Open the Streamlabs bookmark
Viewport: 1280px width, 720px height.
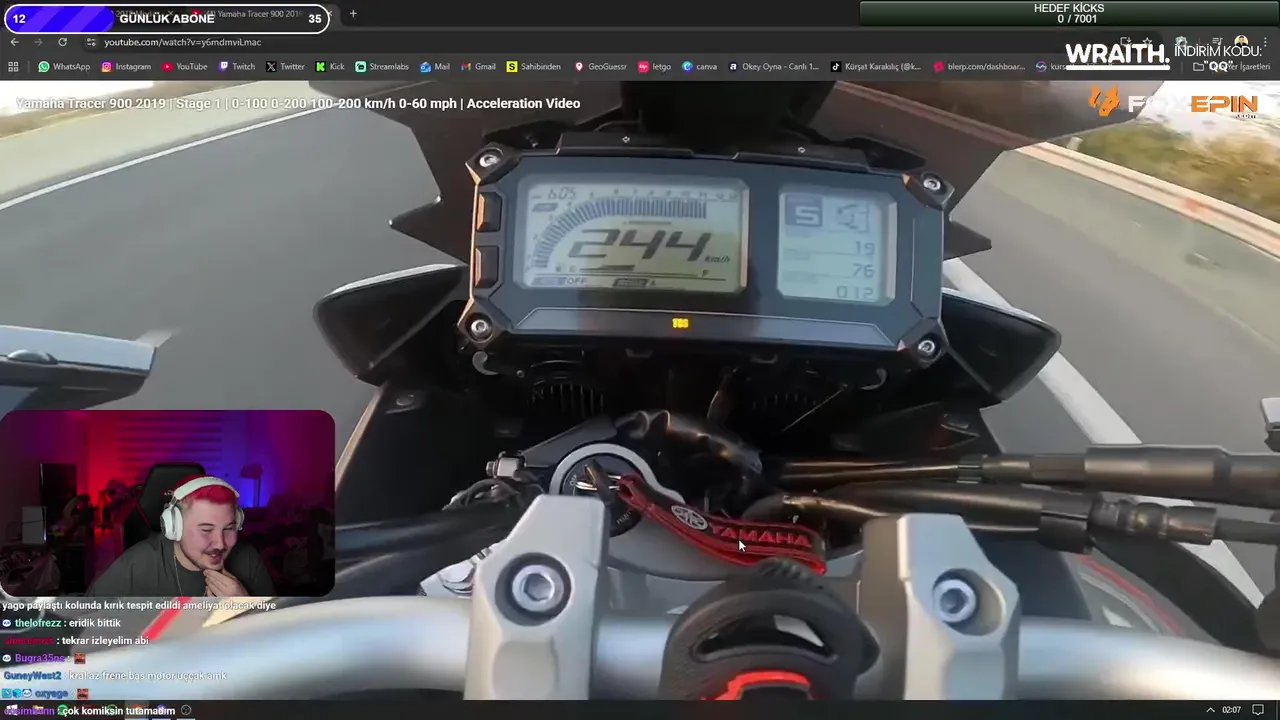coord(382,67)
